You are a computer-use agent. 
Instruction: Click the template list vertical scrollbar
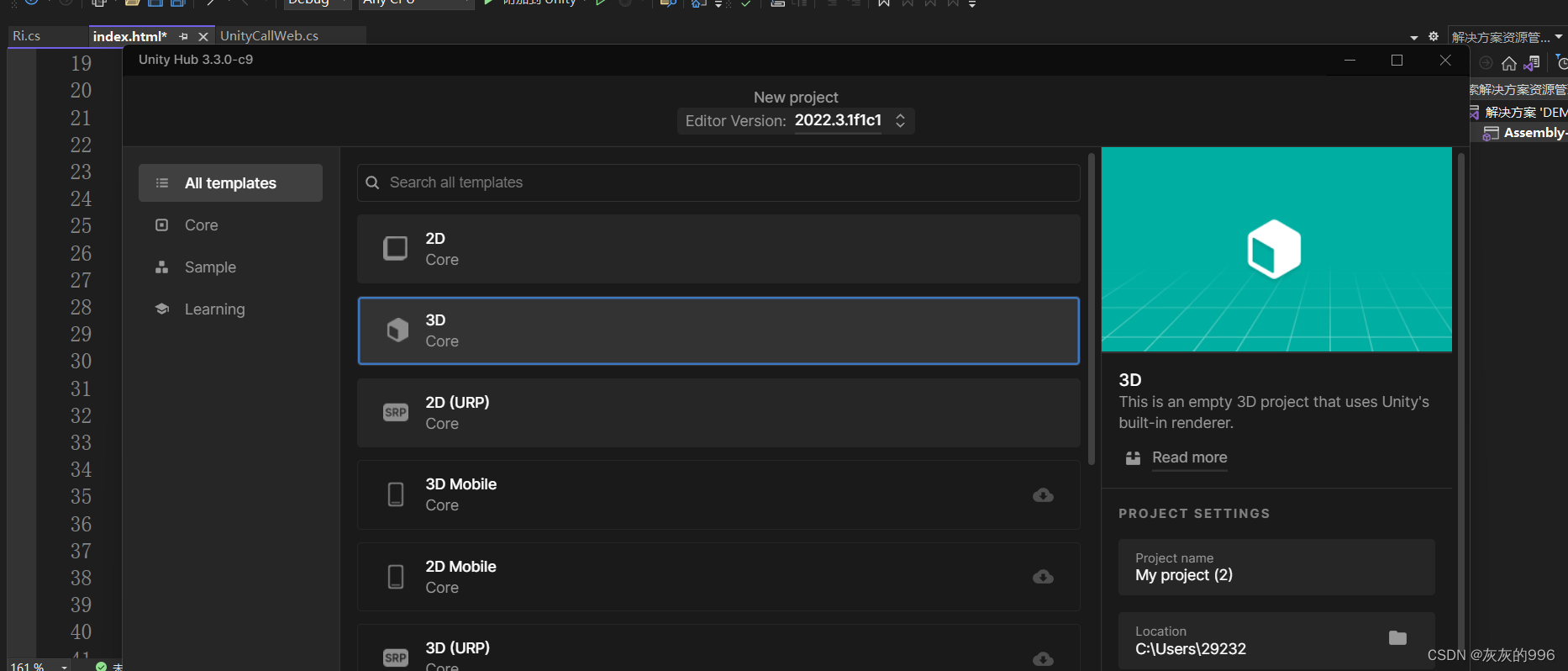tap(1092, 309)
